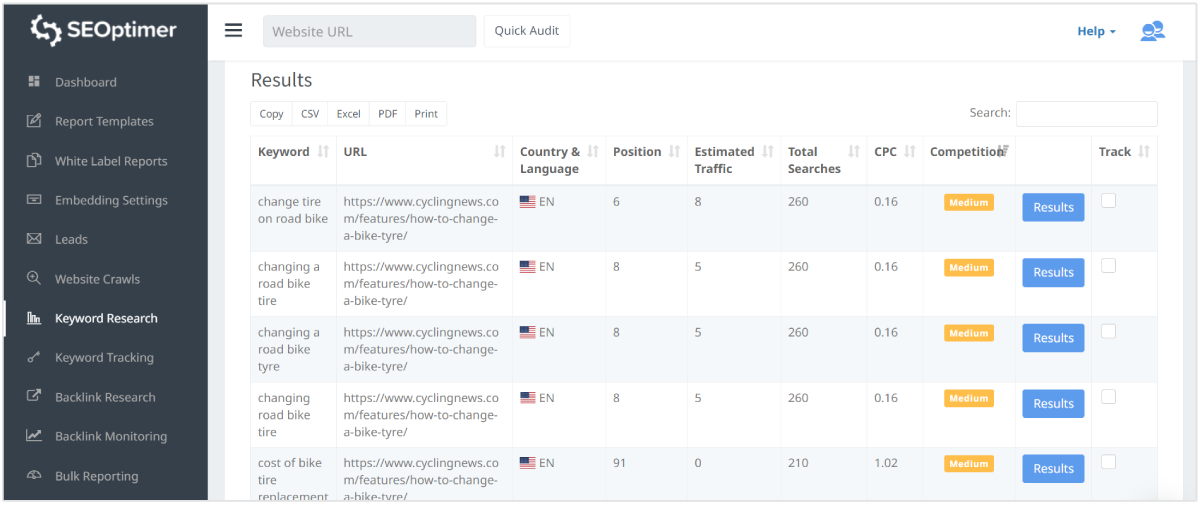Export the results as CSV
Image resolution: width=1200 pixels, height=505 pixels.
[310, 114]
